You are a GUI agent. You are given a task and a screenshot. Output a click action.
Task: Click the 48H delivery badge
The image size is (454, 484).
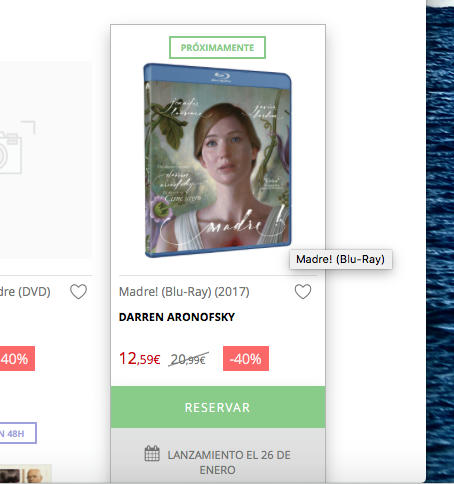click(x=18, y=433)
